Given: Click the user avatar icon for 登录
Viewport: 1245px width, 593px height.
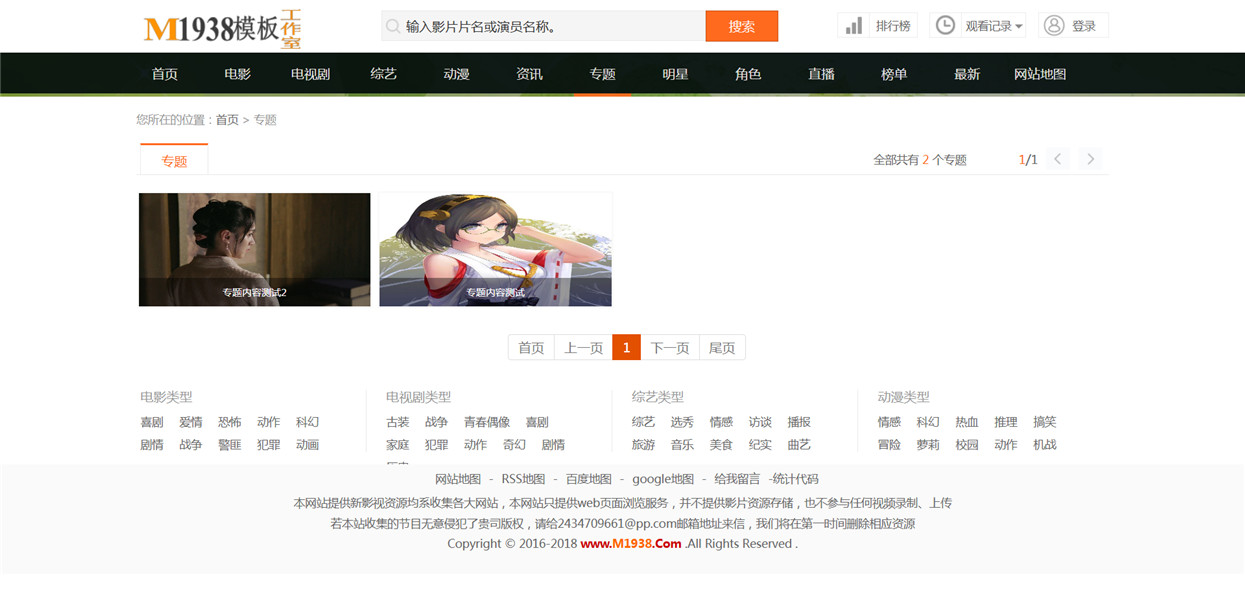Looking at the screenshot, I should click(1053, 26).
